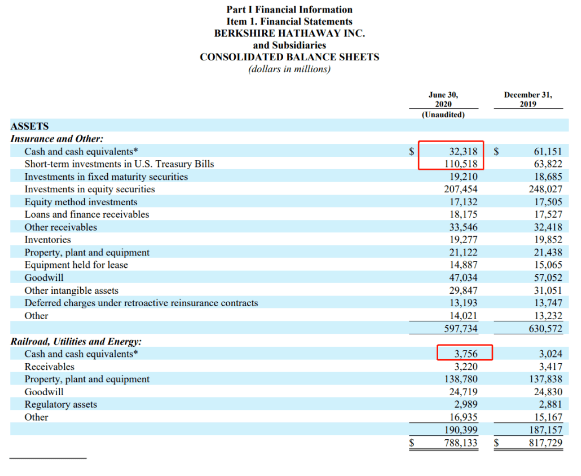Viewport: 581px width, 476px height.
Task: Click the June 30, 2020 column header
Action: (x=443, y=100)
